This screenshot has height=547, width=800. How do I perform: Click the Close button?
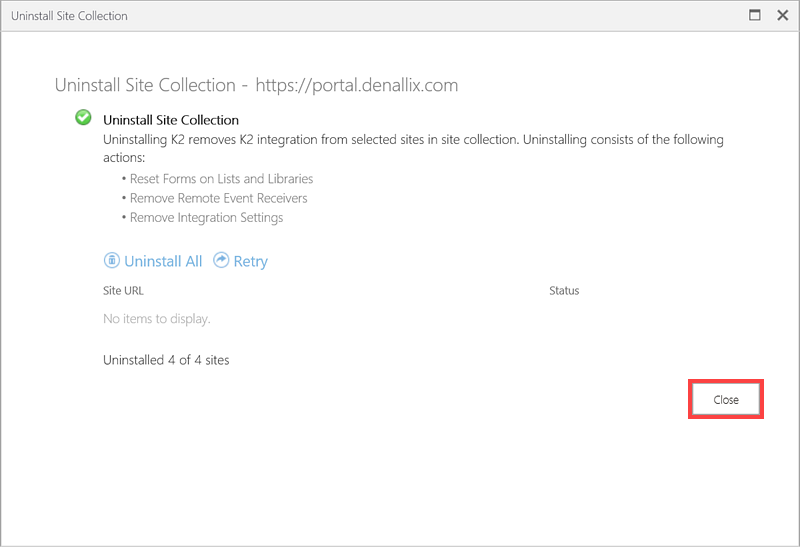726,399
